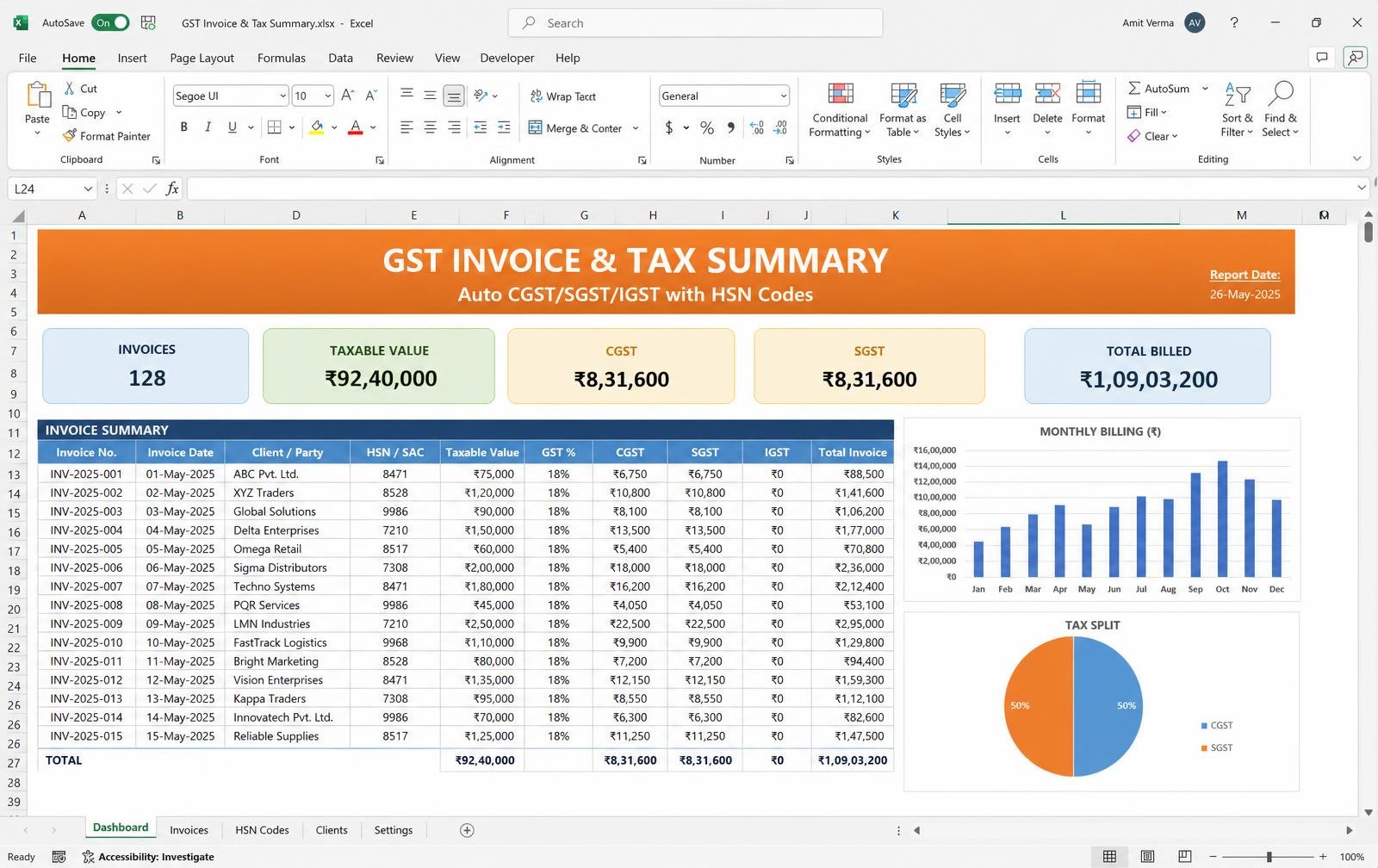
Task: Increase font size with the larger A icon
Action: (x=347, y=96)
